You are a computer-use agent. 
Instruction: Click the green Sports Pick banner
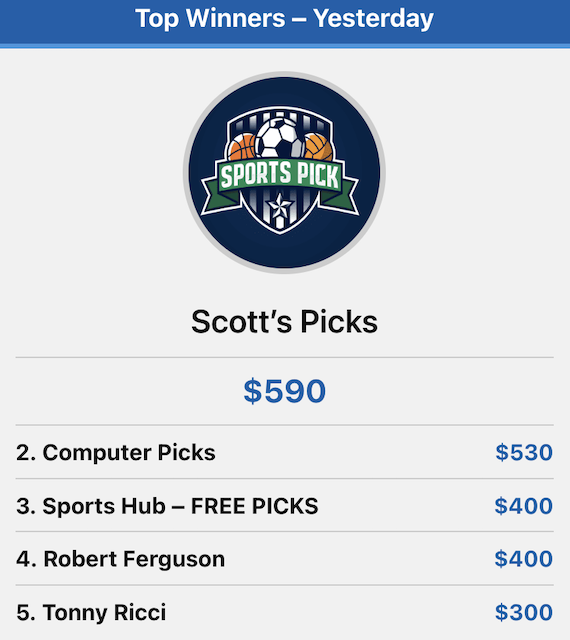coord(280,183)
